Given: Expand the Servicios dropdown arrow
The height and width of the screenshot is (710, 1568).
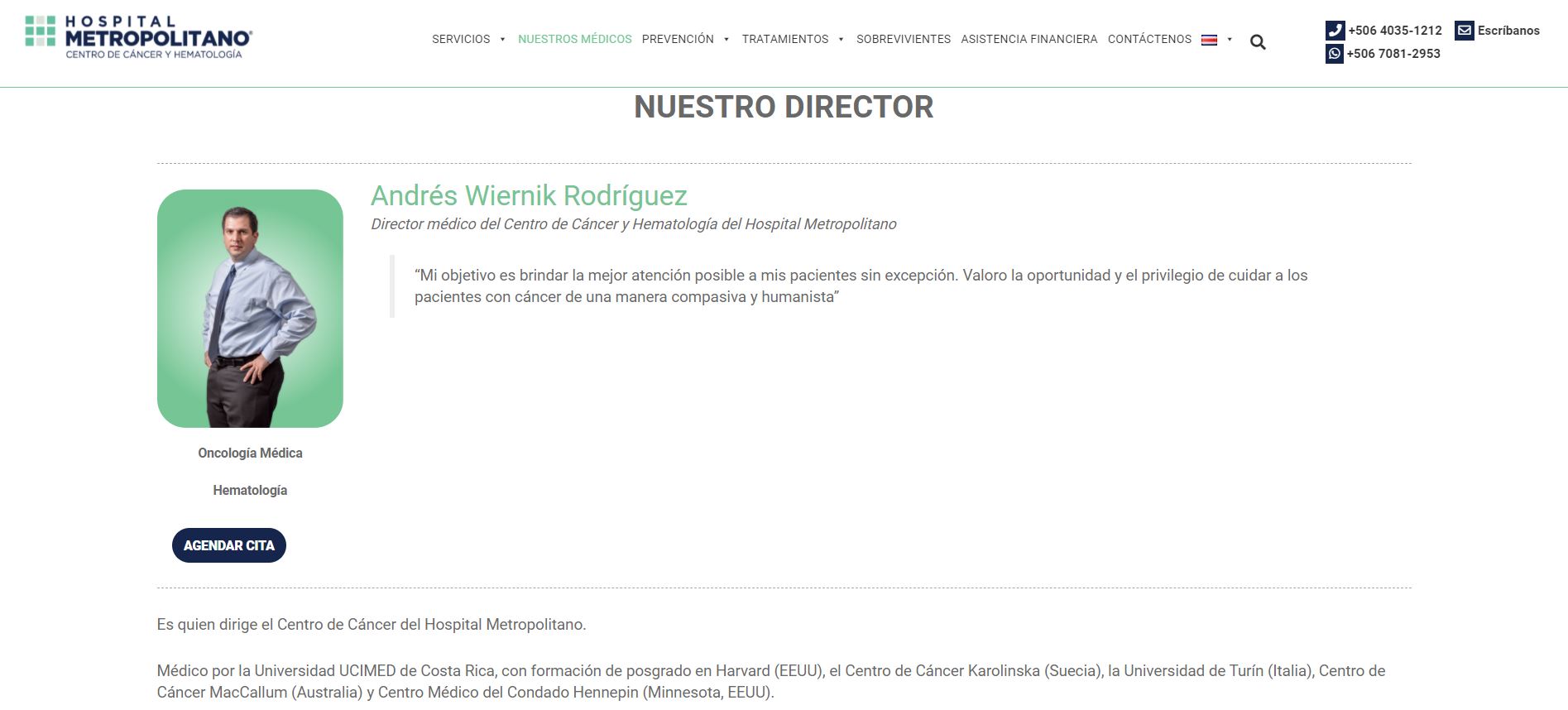Looking at the screenshot, I should point(502,40).
